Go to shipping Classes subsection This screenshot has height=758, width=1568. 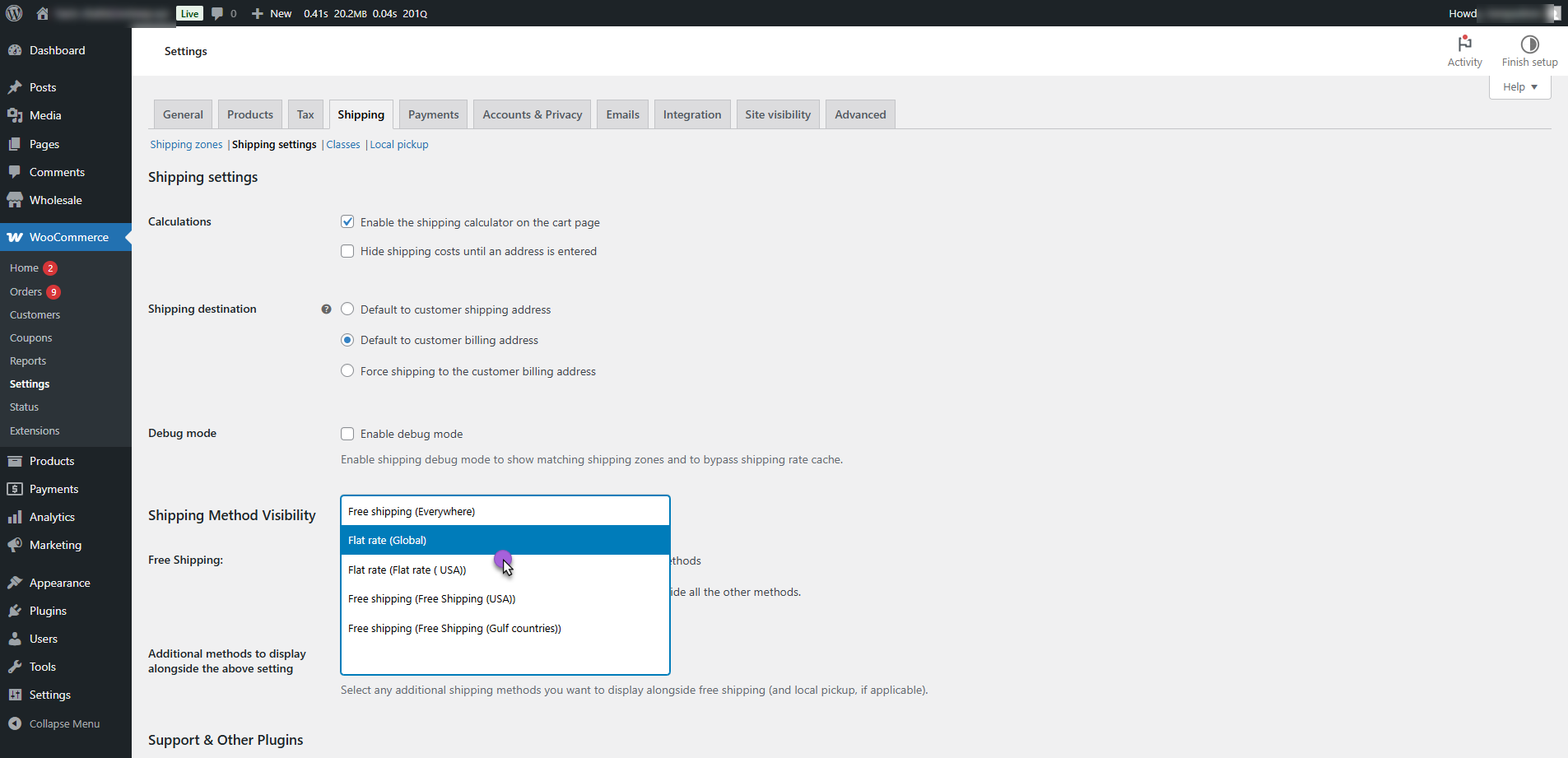(343, 144)
